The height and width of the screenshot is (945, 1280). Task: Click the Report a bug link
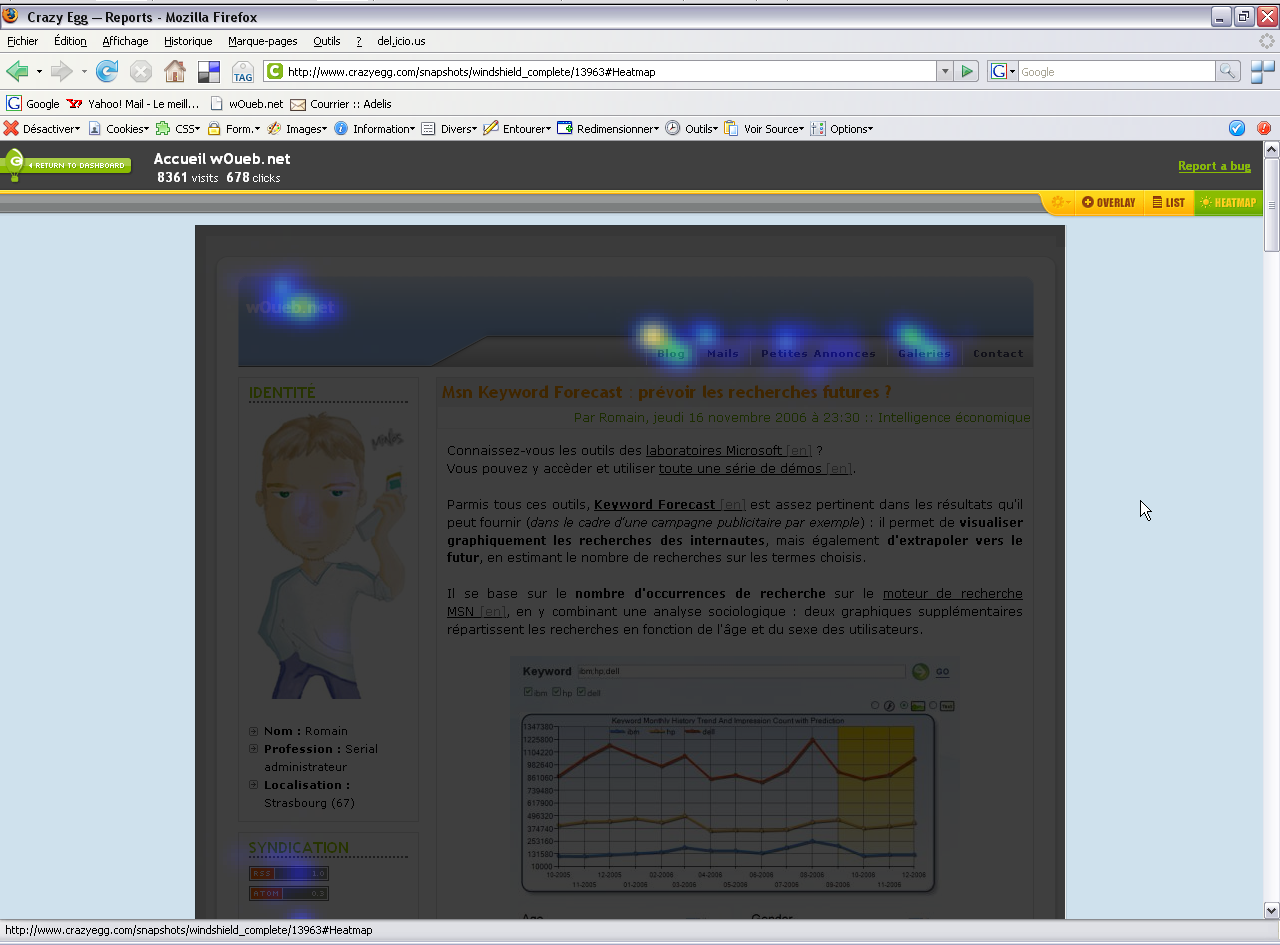tap(1214, 166)
